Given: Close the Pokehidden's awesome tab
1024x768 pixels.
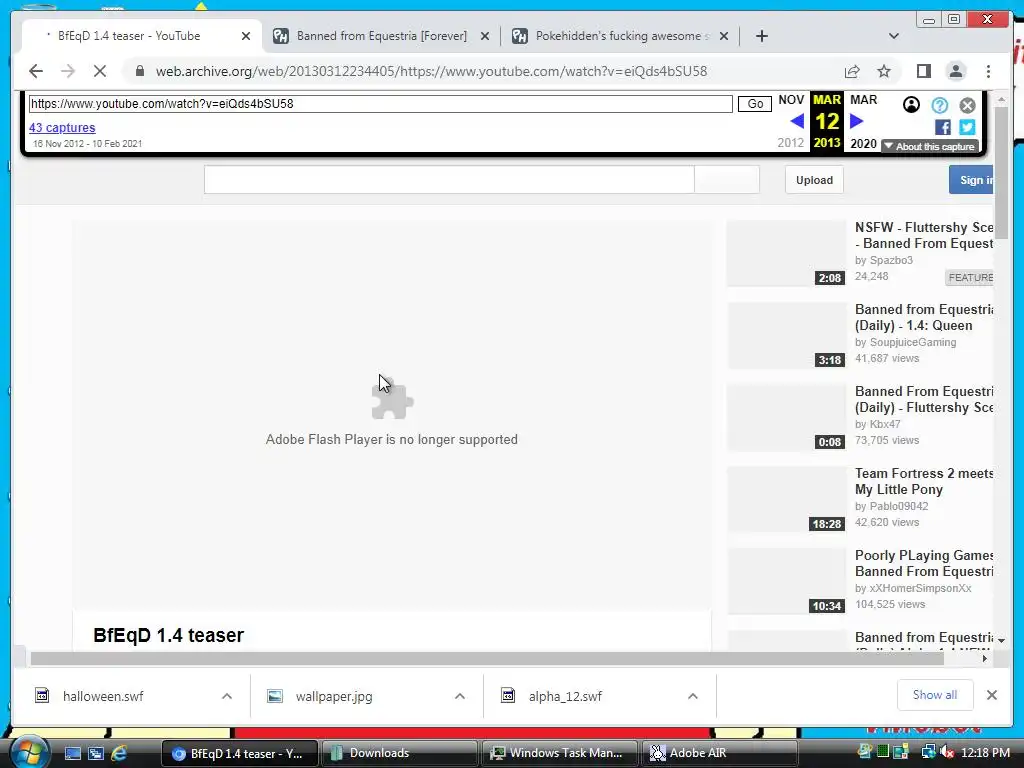Looking at the screenshot, I should (724, 36).
